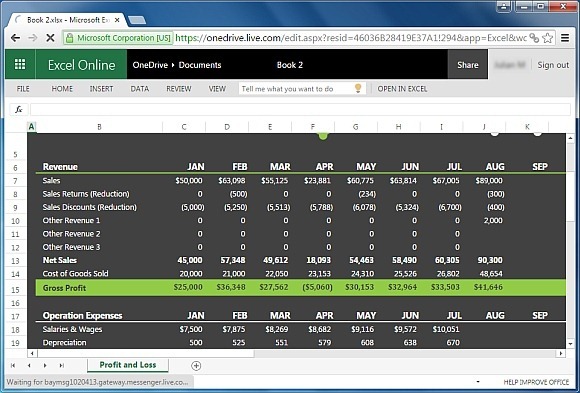Jump to first sheet tab arrow

coord(13,366)
